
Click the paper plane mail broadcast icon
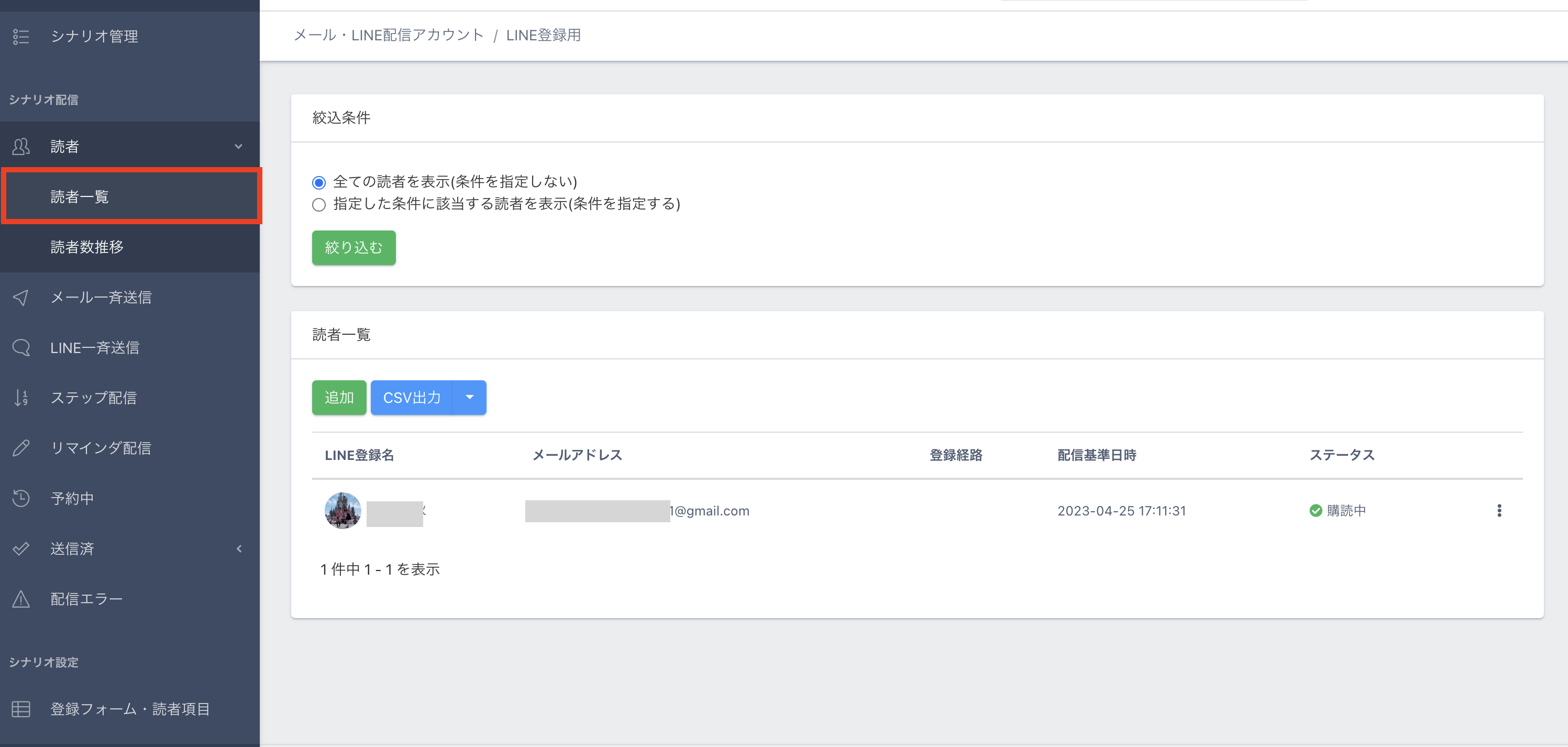click(x=21, y=297)
